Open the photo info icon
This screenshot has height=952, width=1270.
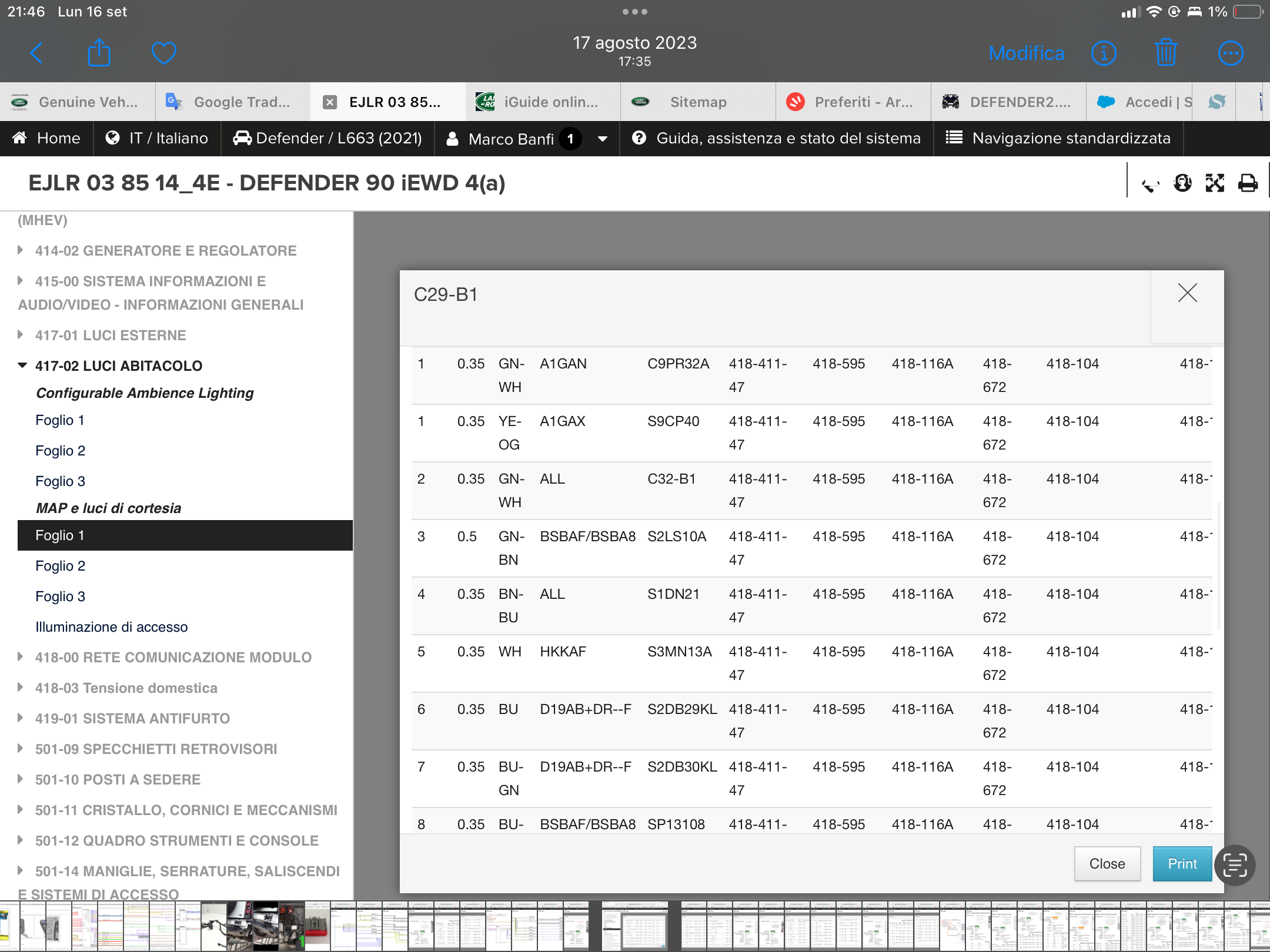1104,53
